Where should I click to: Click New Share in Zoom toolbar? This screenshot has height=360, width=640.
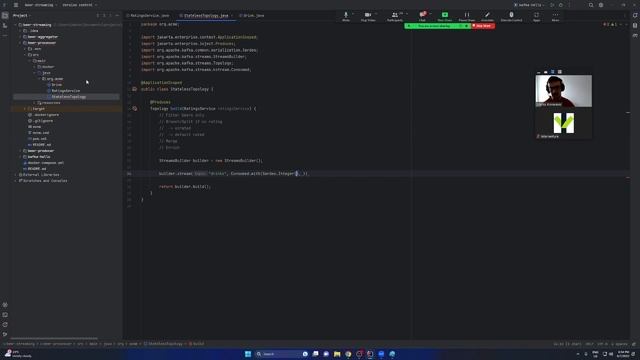coord(444,16)
